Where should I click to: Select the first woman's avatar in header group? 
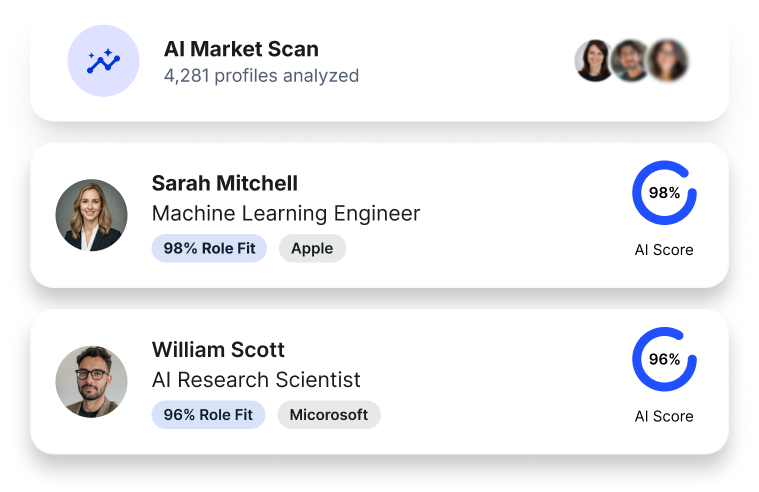[x=594, y=61]
